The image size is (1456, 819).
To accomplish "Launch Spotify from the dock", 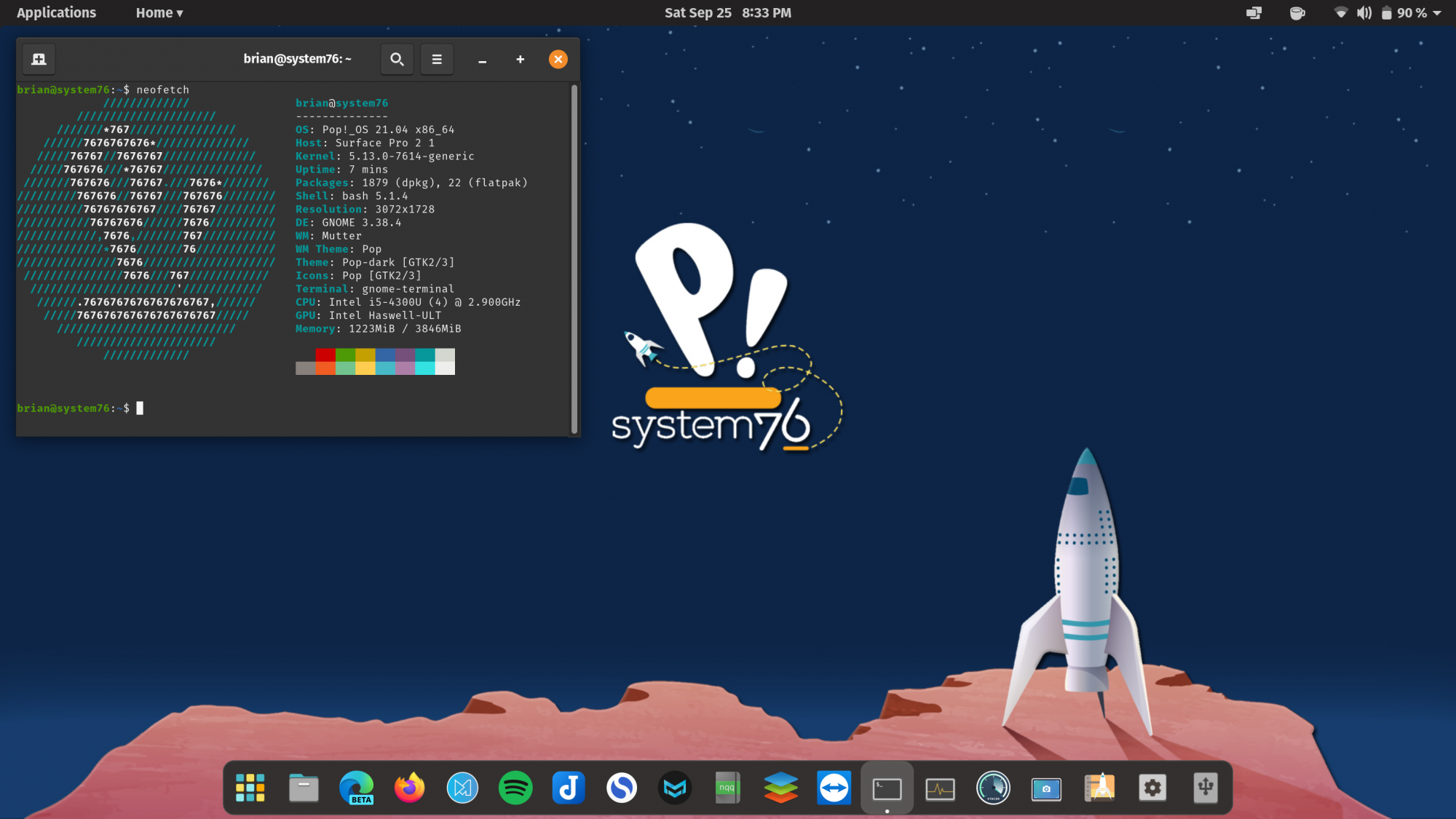I will point(515,788).
